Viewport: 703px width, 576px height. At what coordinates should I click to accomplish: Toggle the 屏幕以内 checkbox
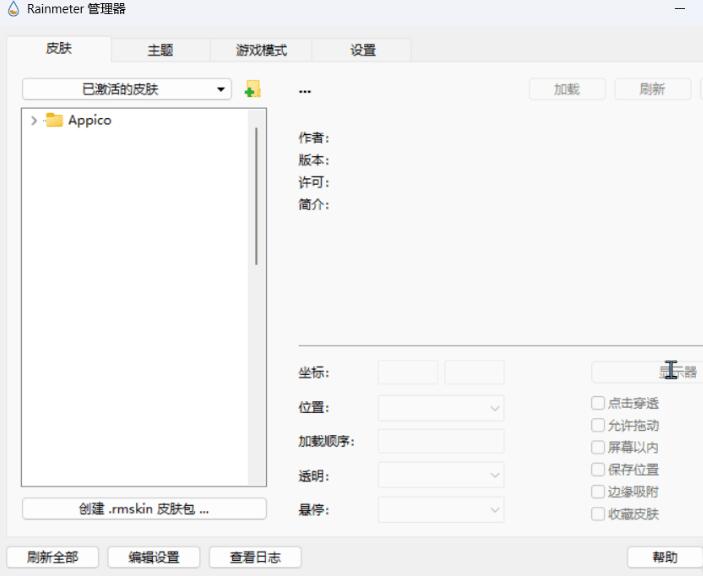598,447
